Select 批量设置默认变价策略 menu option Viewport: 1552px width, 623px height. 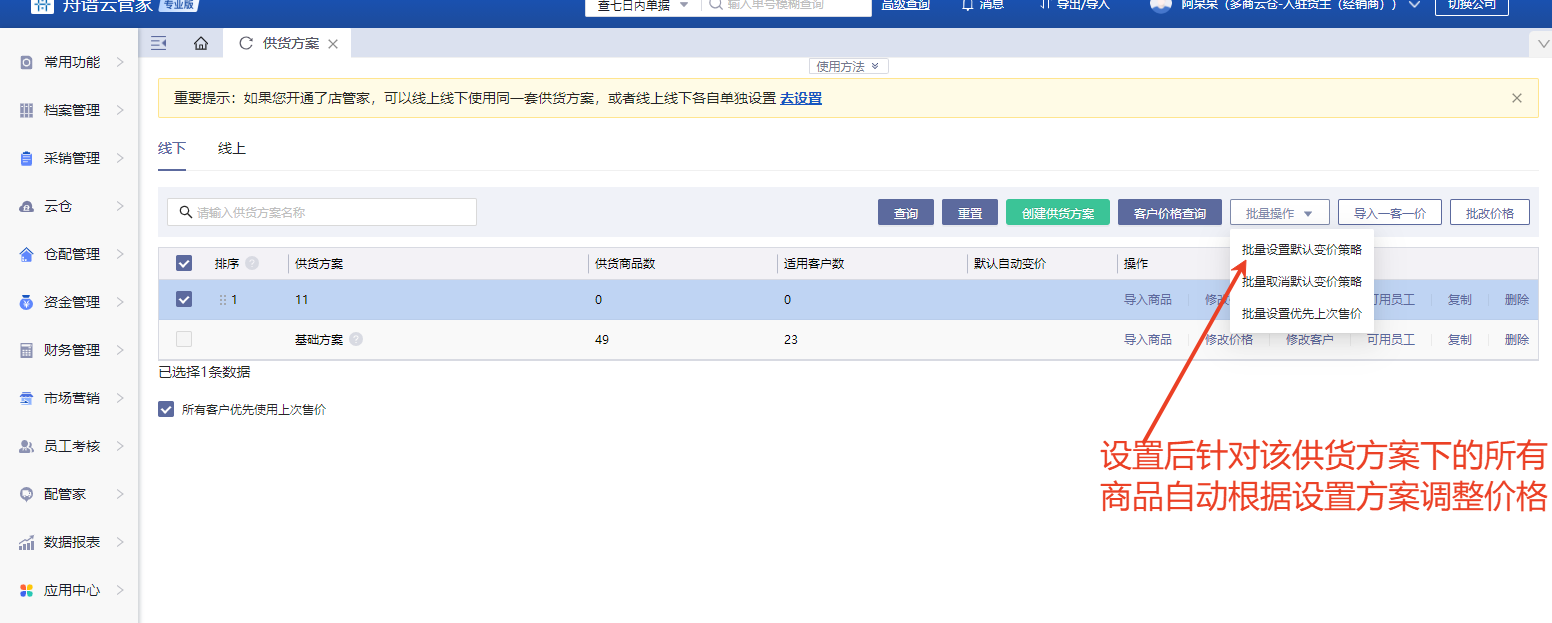tap(1301, 249)
